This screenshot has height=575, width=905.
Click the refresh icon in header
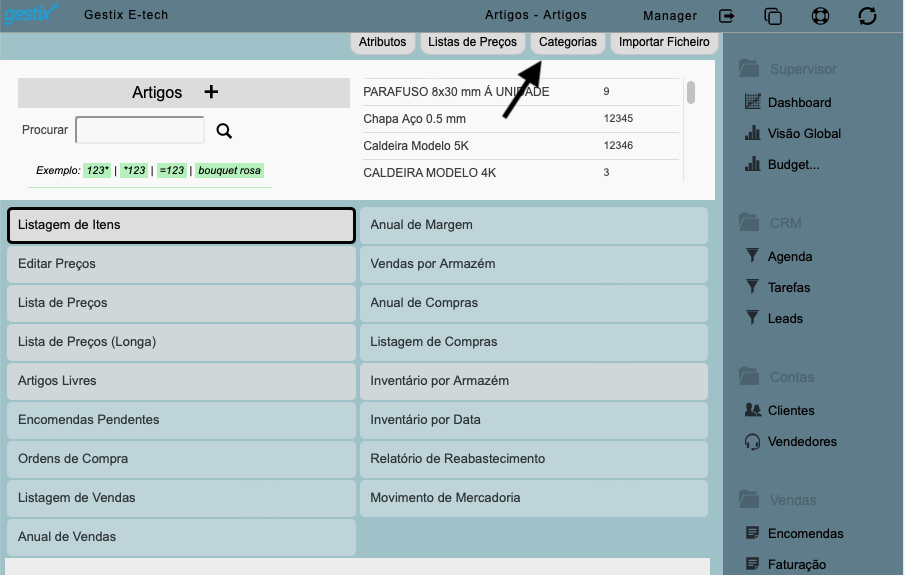coord(867,16)
